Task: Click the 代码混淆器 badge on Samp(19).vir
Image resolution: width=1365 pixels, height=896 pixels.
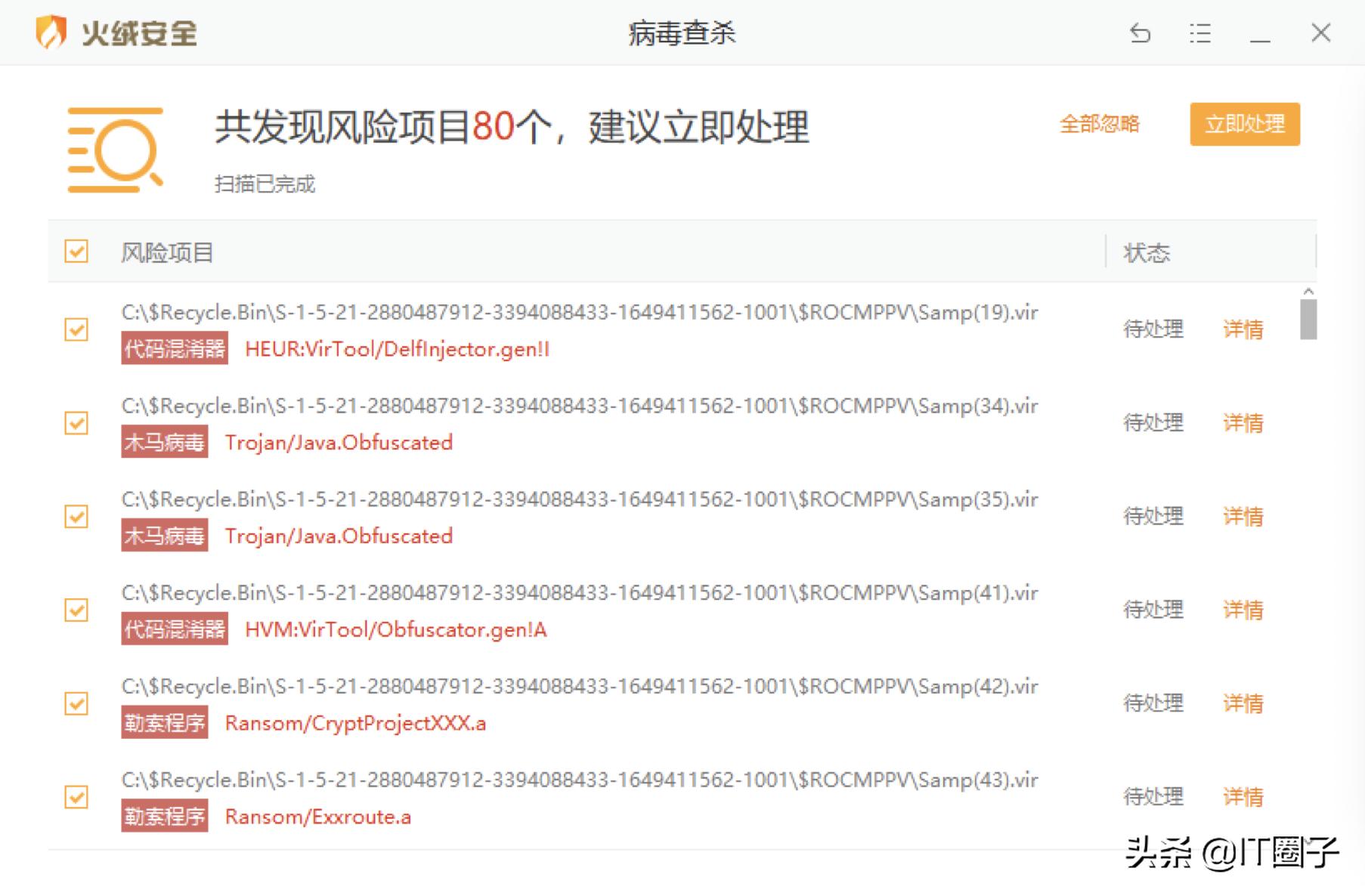Action: click(175, 348)
